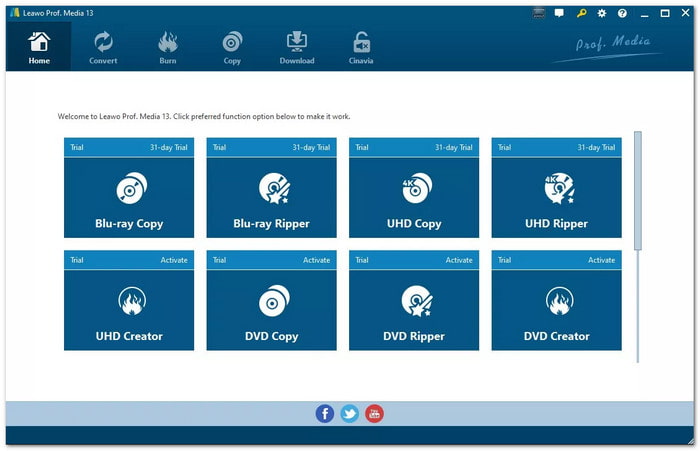
Task: Open Leawo Twitter page
Action: (350, 413)
